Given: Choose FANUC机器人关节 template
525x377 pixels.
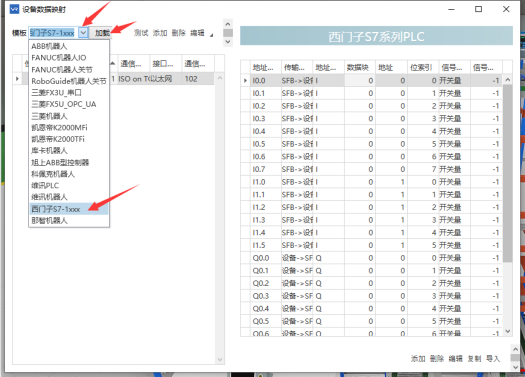Looking at the screenshot, I should click(x=62, y=69).
